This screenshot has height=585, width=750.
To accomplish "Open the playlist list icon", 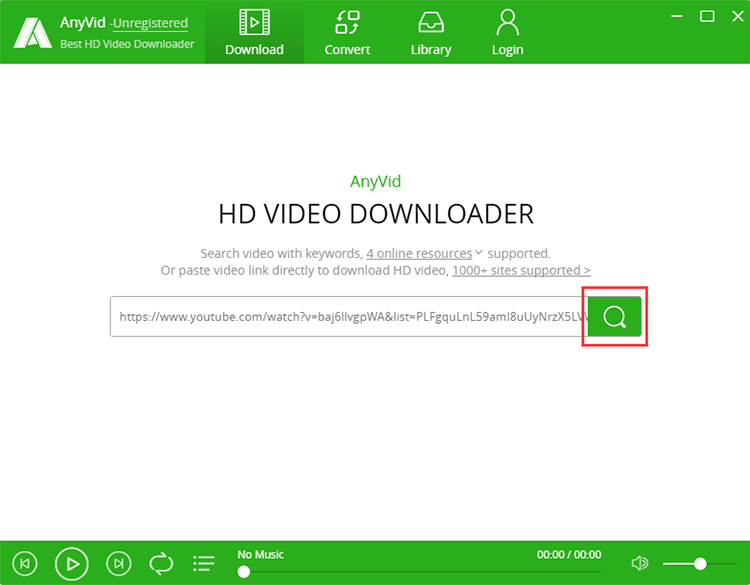I will [204, 563].
